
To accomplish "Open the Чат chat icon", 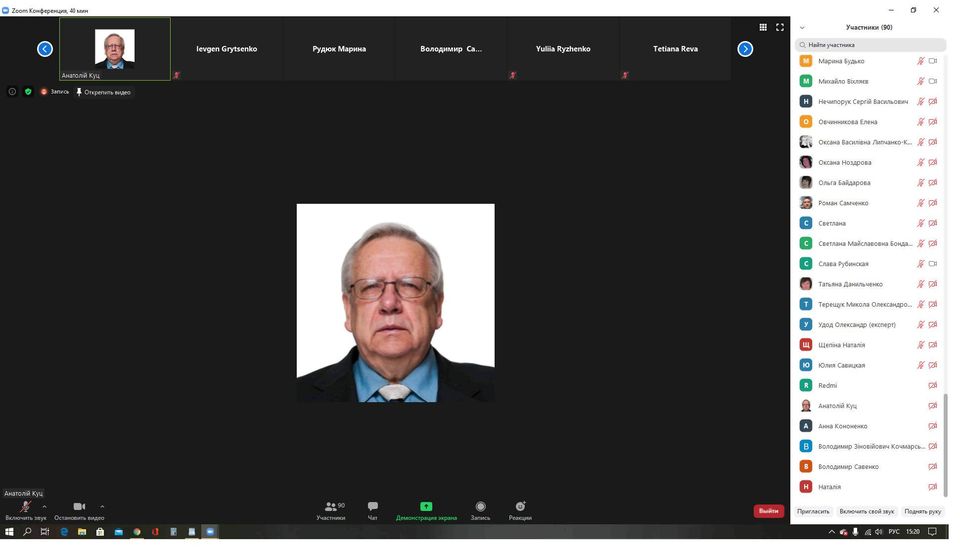I will (372, 507).
